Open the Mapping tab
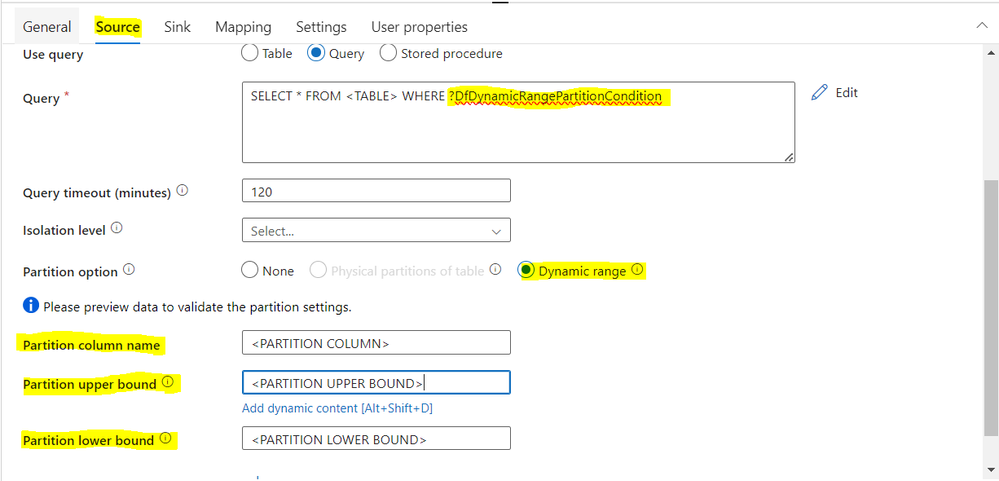The image size is (999, 481). 243,27
